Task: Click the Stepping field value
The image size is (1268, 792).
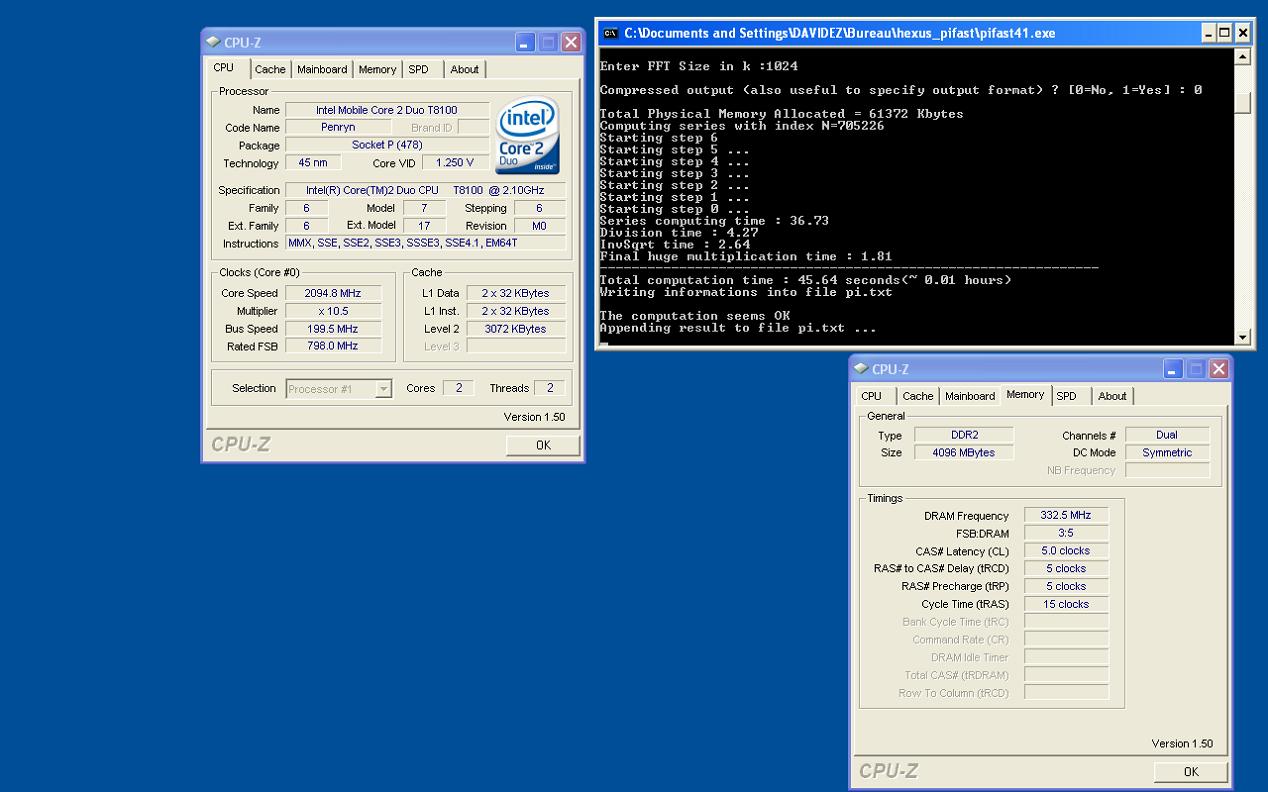Action: (x=540, y=208)
